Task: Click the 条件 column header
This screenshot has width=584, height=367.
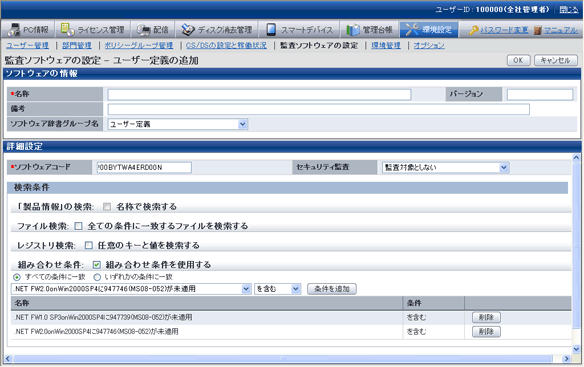Action: click(x=434, y=303)
